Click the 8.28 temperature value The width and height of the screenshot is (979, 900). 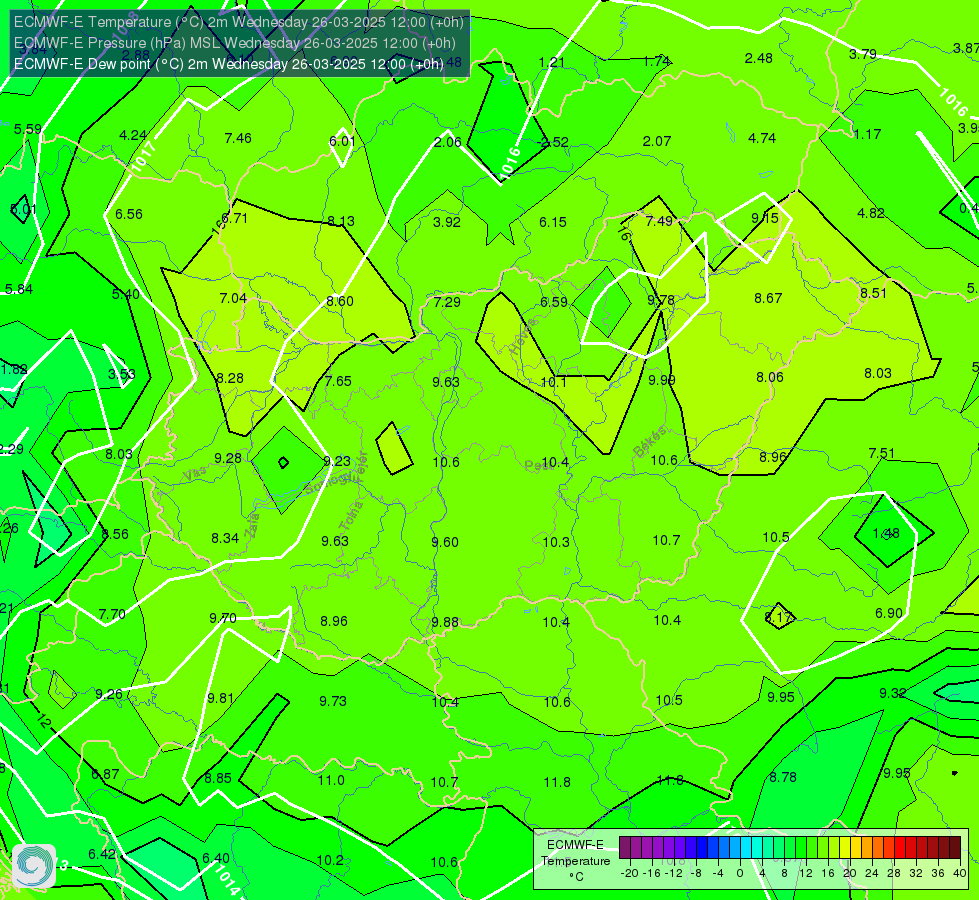[x=230, y=378]
